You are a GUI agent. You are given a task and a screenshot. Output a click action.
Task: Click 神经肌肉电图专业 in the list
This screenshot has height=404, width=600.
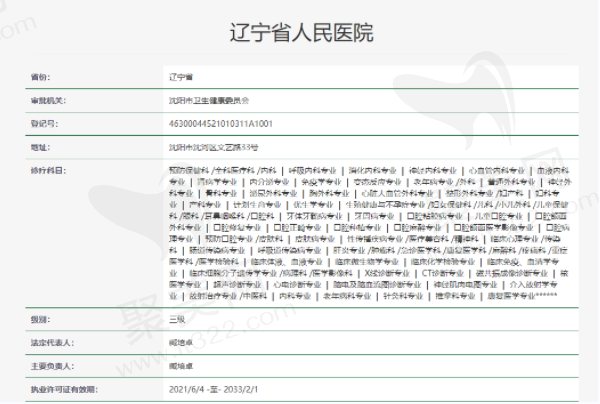[x=465, y=285]
